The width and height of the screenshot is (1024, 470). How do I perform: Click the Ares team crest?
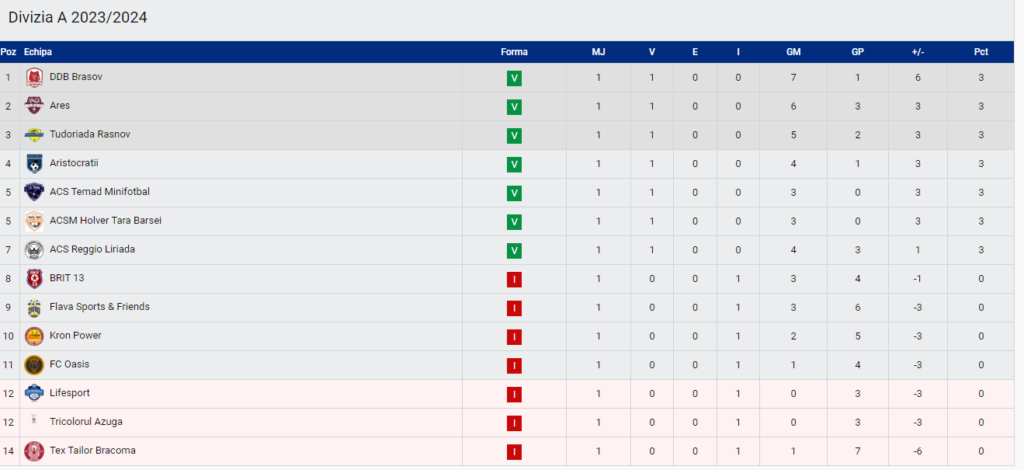click(34, 106)
